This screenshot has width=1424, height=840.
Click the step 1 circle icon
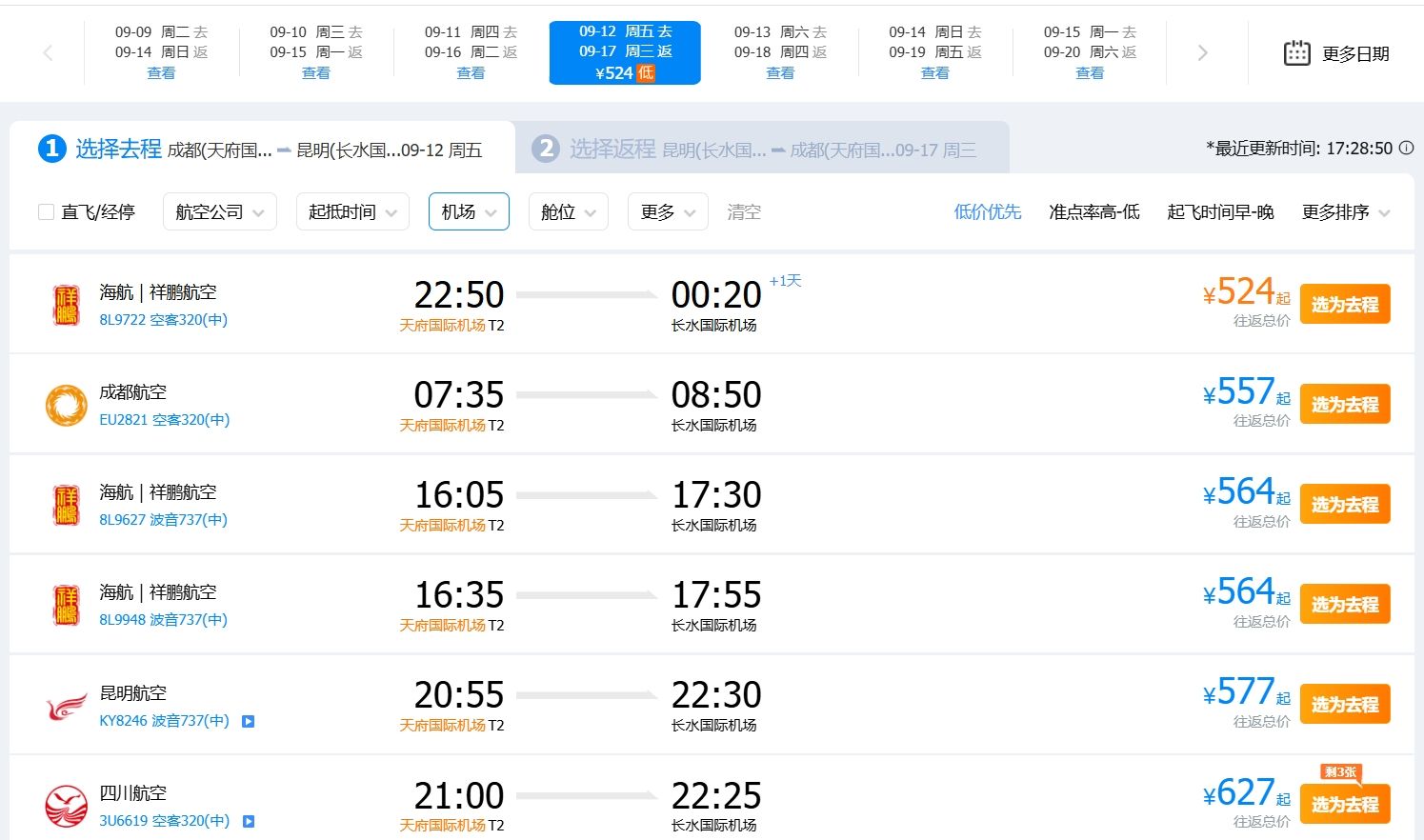point(51,149)
